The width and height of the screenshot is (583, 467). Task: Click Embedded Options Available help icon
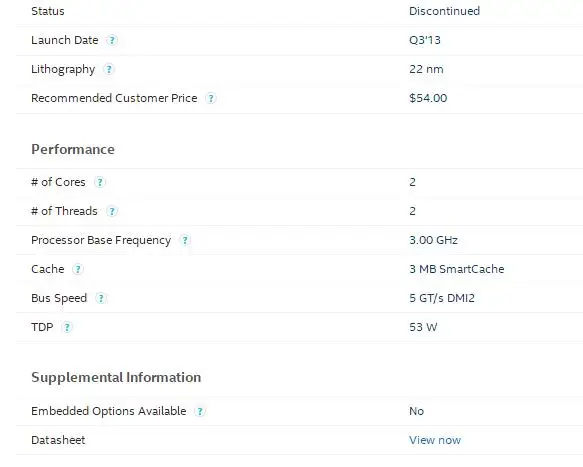(x=200, y=411)
